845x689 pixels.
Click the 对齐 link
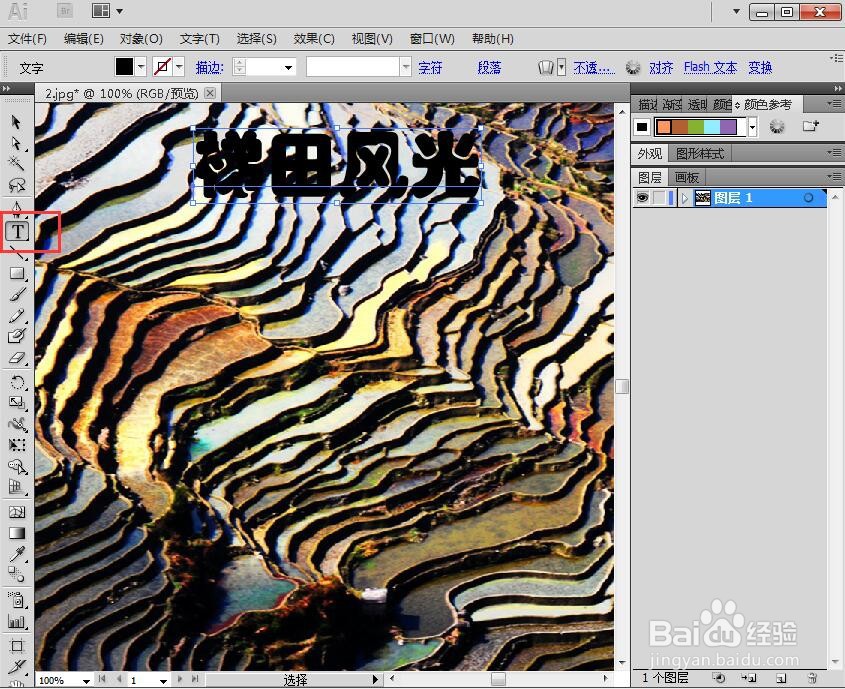click(x=661, y=67)
